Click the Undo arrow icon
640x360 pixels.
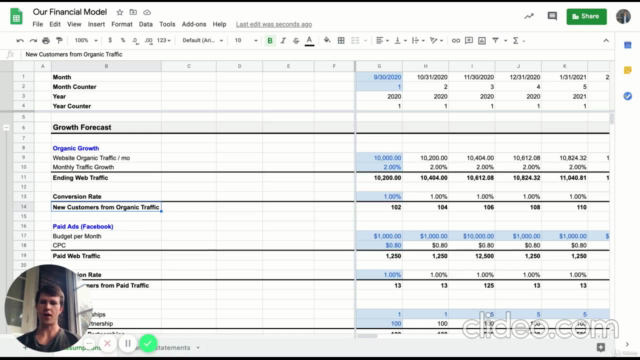[x=20, y=40]
